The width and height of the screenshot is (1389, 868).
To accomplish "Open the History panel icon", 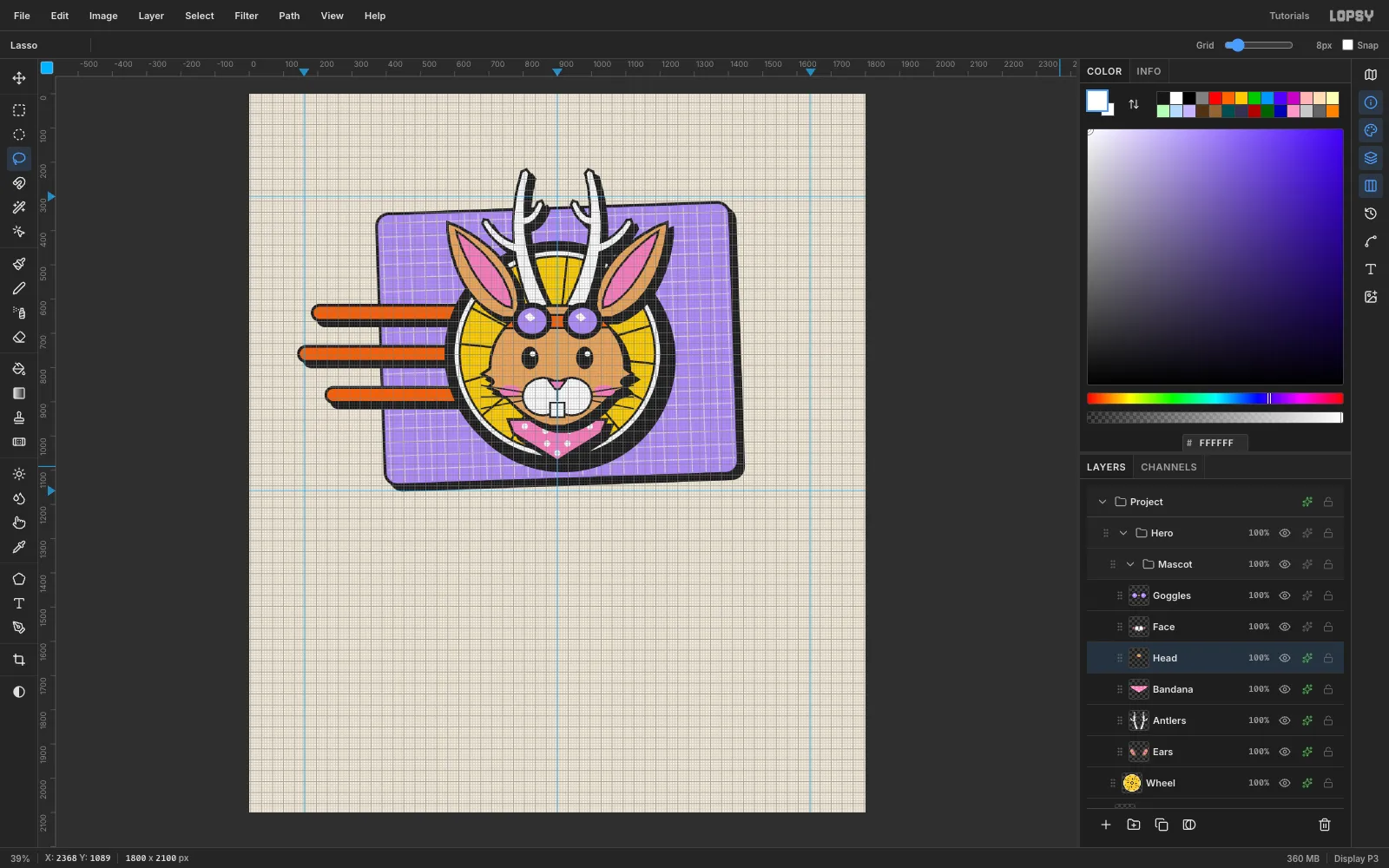I will pos(1371,214).
